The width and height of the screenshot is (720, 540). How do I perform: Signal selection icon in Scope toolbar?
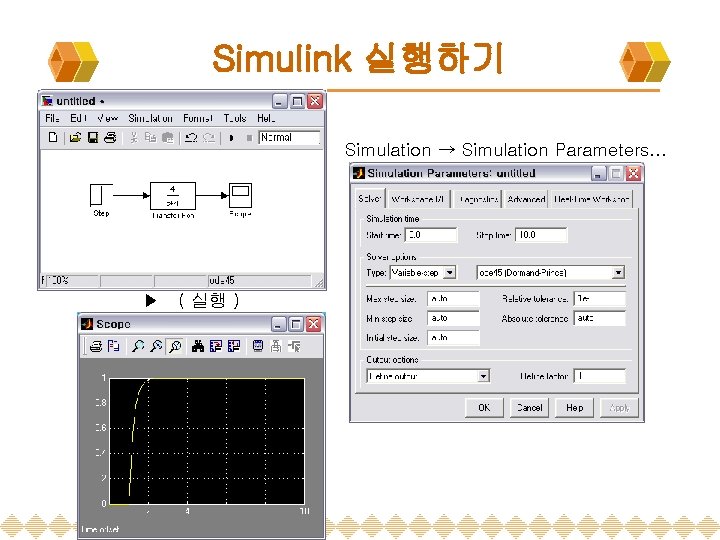click(294, 346)
